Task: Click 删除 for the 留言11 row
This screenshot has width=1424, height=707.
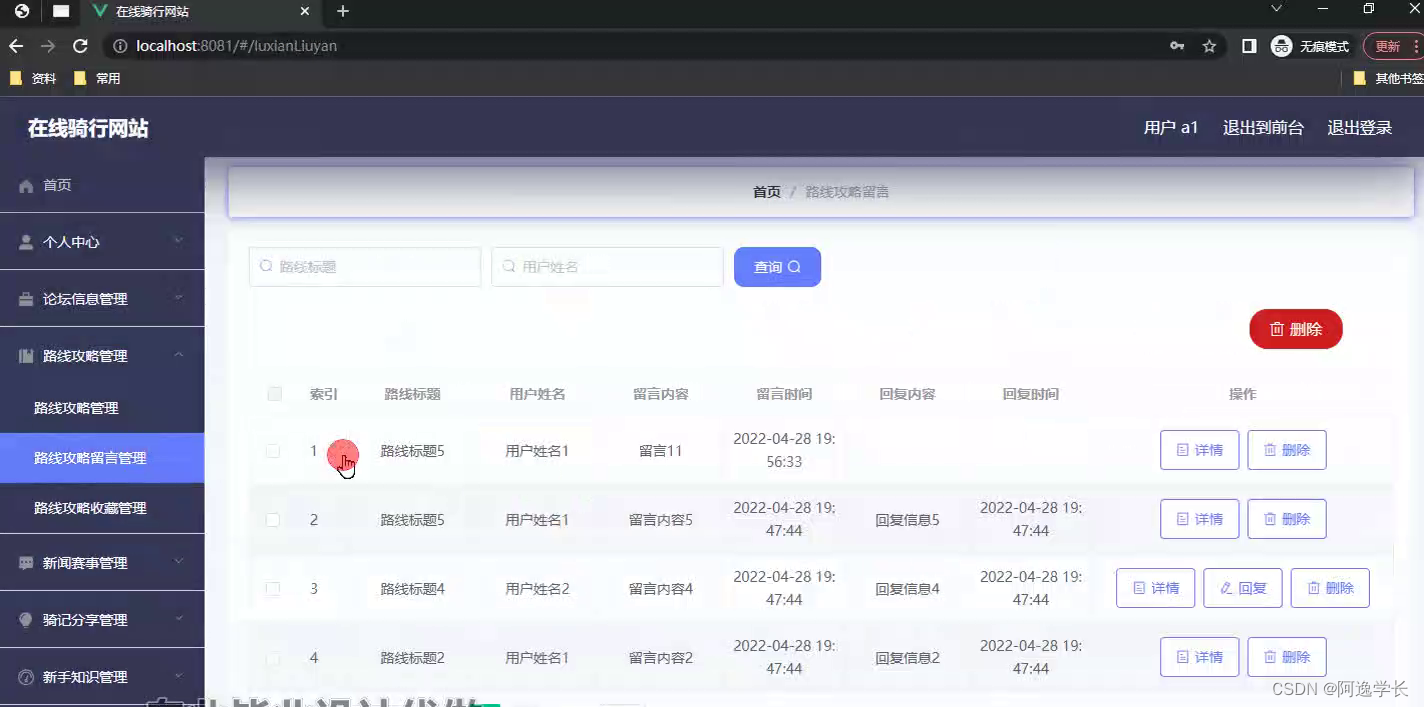Action: (x=1287, y=450)
